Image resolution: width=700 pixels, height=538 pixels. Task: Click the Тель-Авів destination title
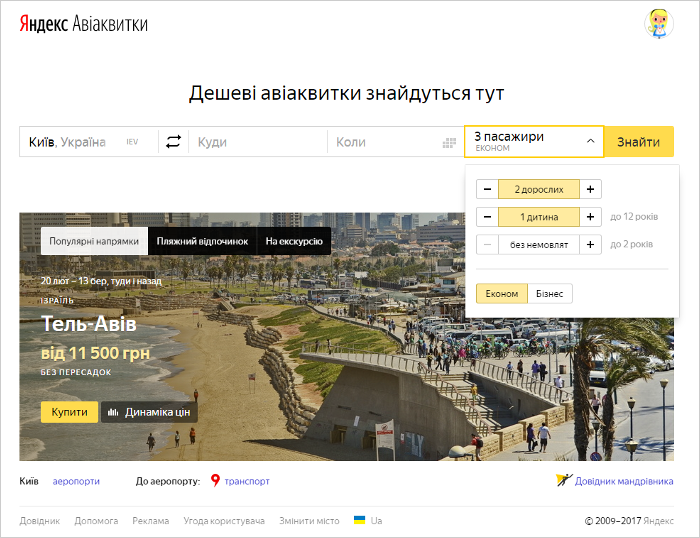click(x=89, y=324)
